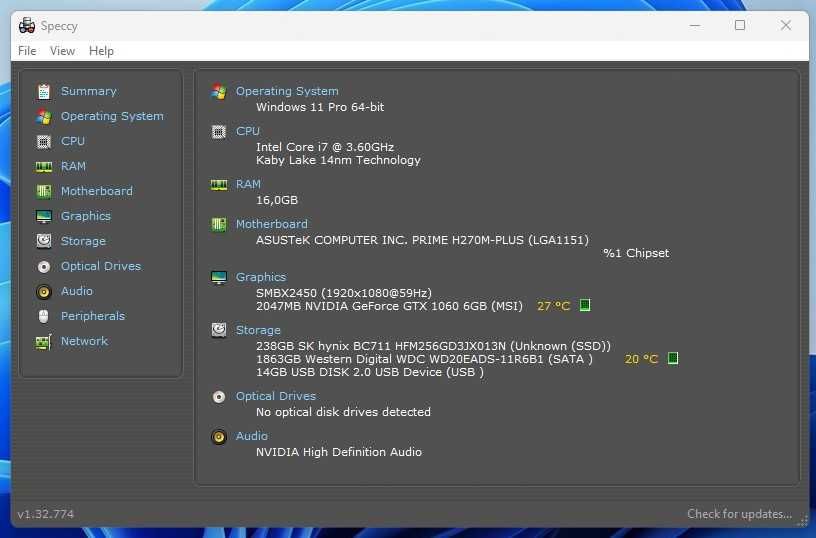Click the green GPU temperature indicator beside 27 °C
The image size is (816, 538).
pyautogui.click(x=585, y=305)
